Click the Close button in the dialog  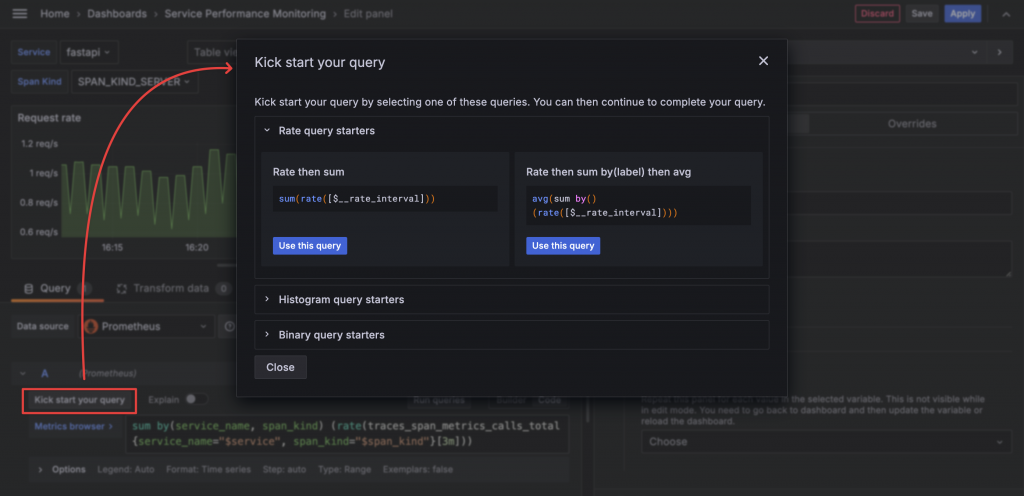(280, 367)
